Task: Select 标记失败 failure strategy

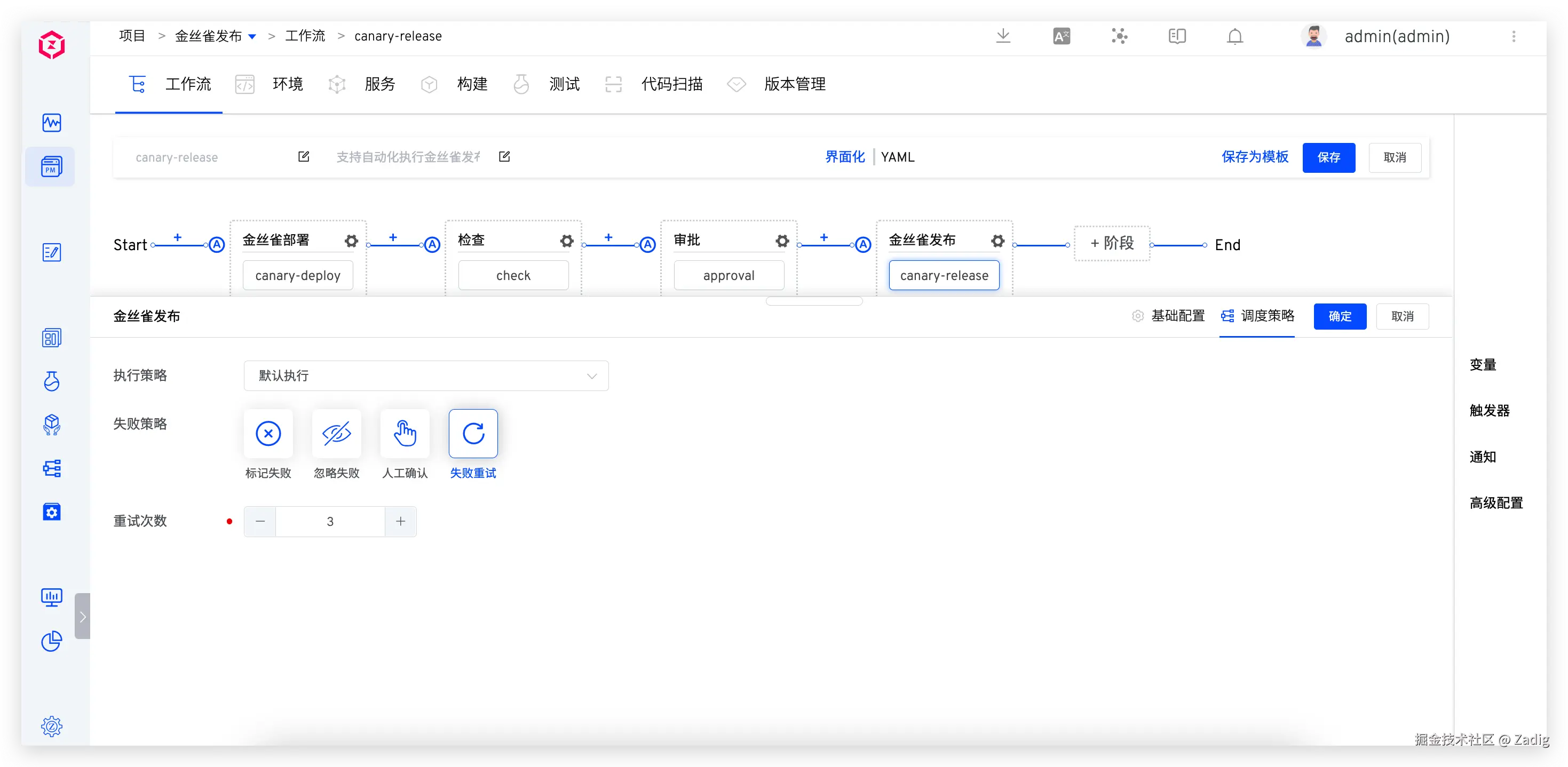Action: [x=268, y=434]
